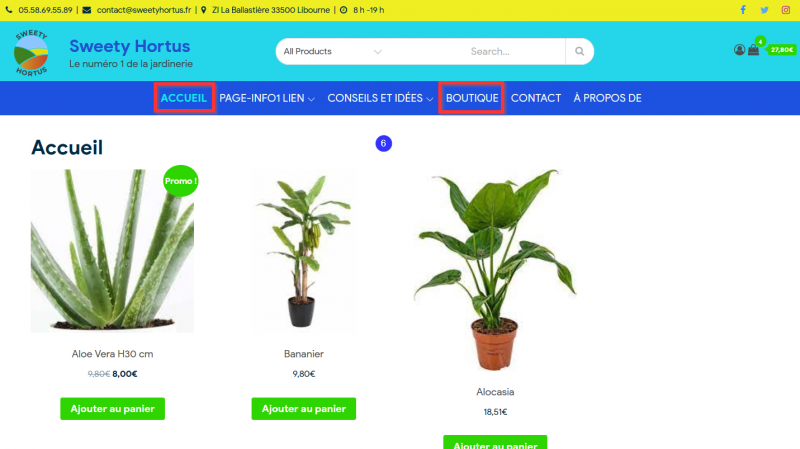This screenshot has width=800, height=449.
Task: Click the 27,80€ cart total badge
Action: point(782,49)
